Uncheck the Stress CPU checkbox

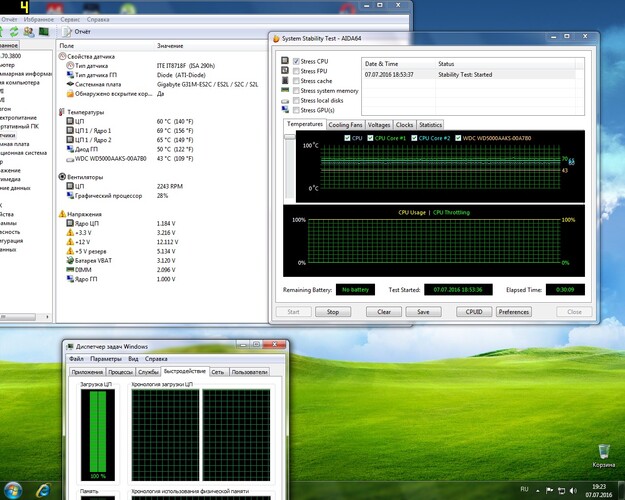tap(296, 61)
